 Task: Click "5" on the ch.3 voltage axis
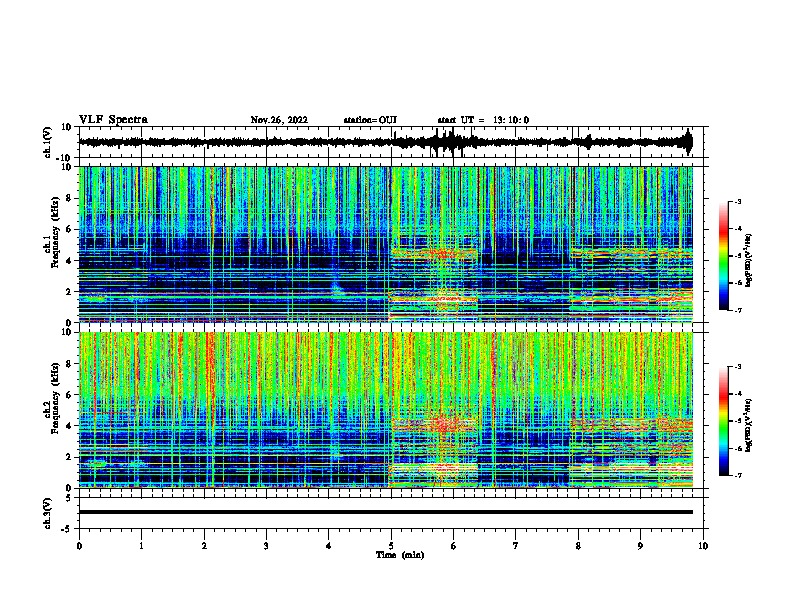tap(70, 498)
